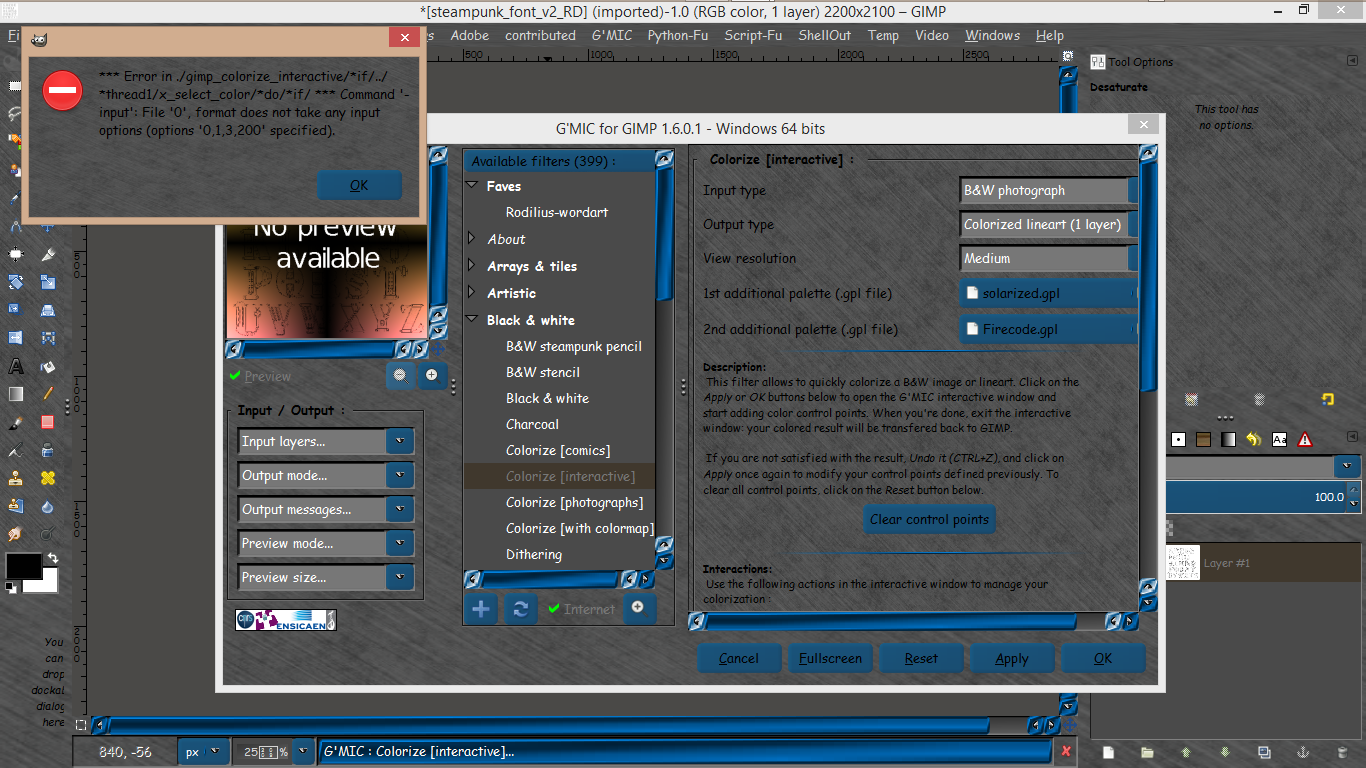This screenshot has width=1366, height=768.
Task: Swap foreground and background colors
Action: (52, 558)
